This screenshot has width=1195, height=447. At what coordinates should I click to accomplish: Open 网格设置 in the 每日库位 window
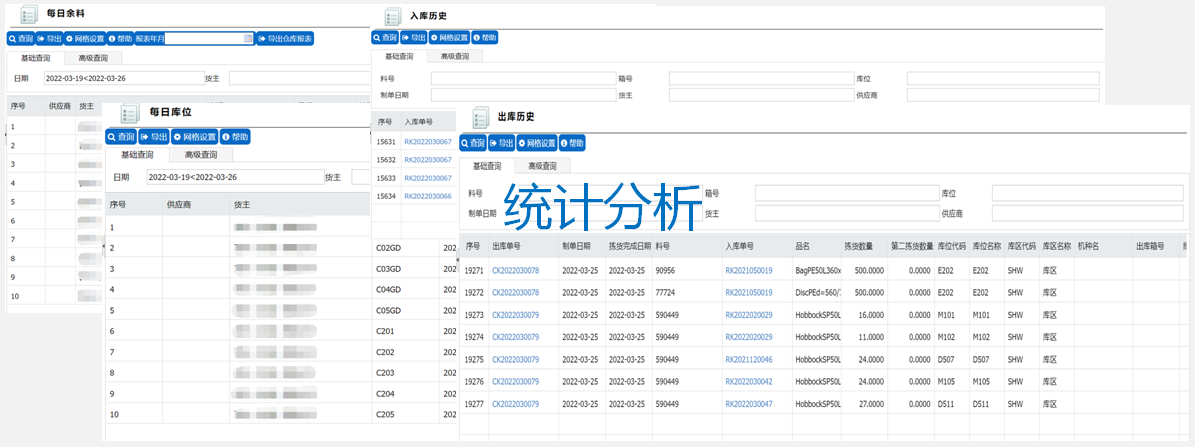coord(194,137)
